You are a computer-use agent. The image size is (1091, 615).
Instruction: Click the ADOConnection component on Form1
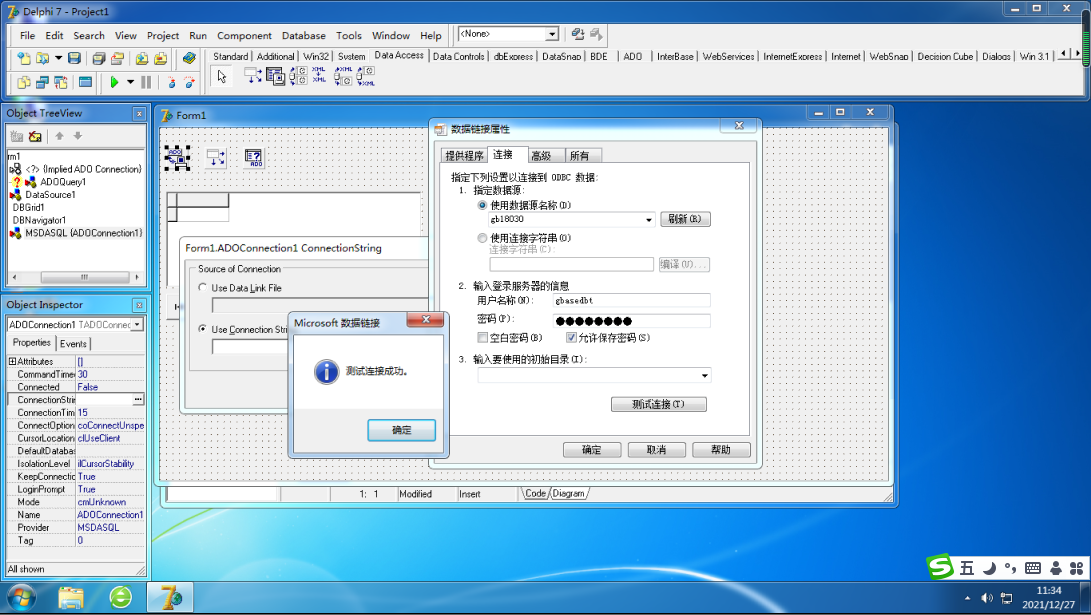(177, 158)
